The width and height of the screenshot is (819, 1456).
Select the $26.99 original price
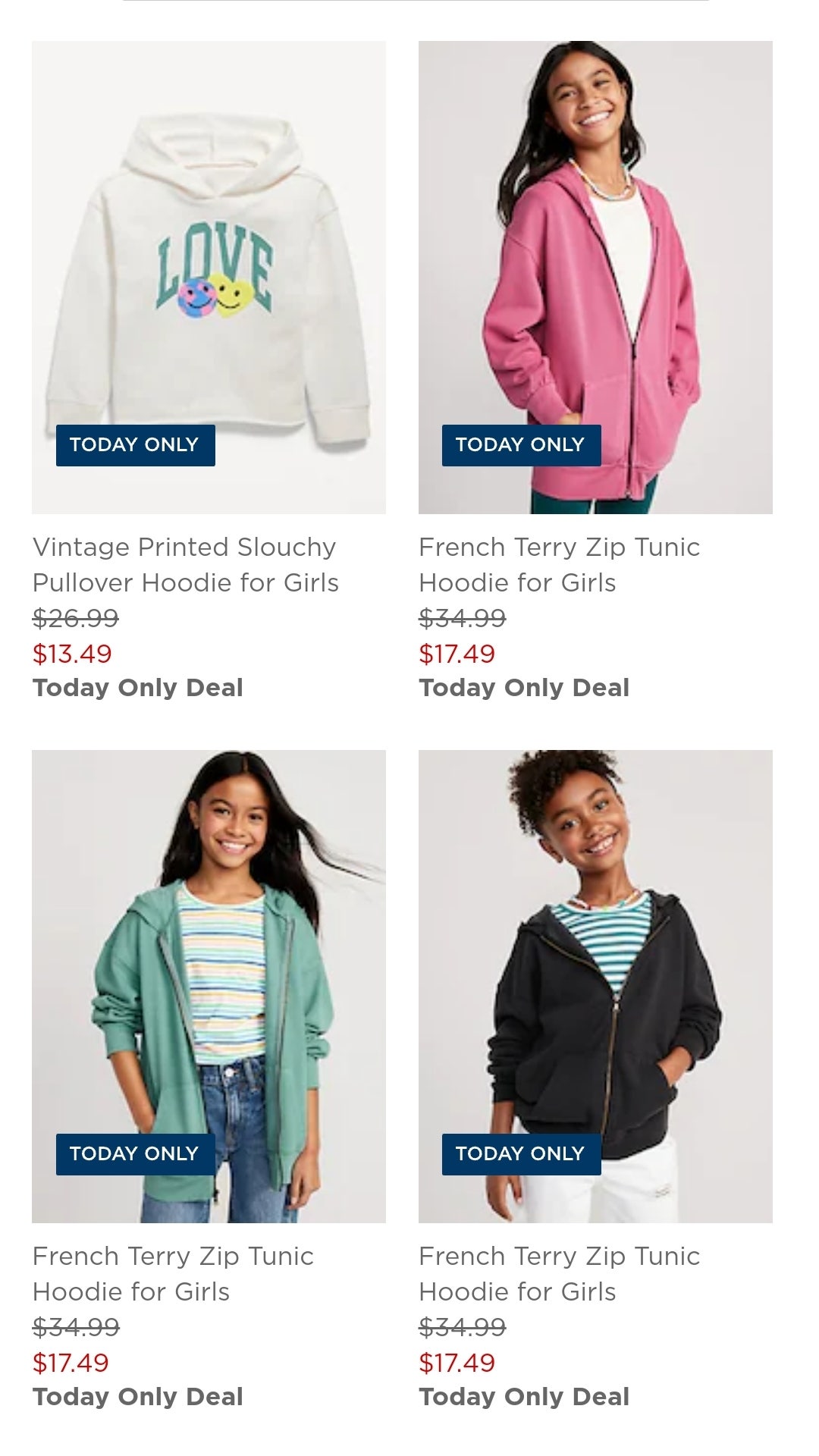tap(75, 618)
